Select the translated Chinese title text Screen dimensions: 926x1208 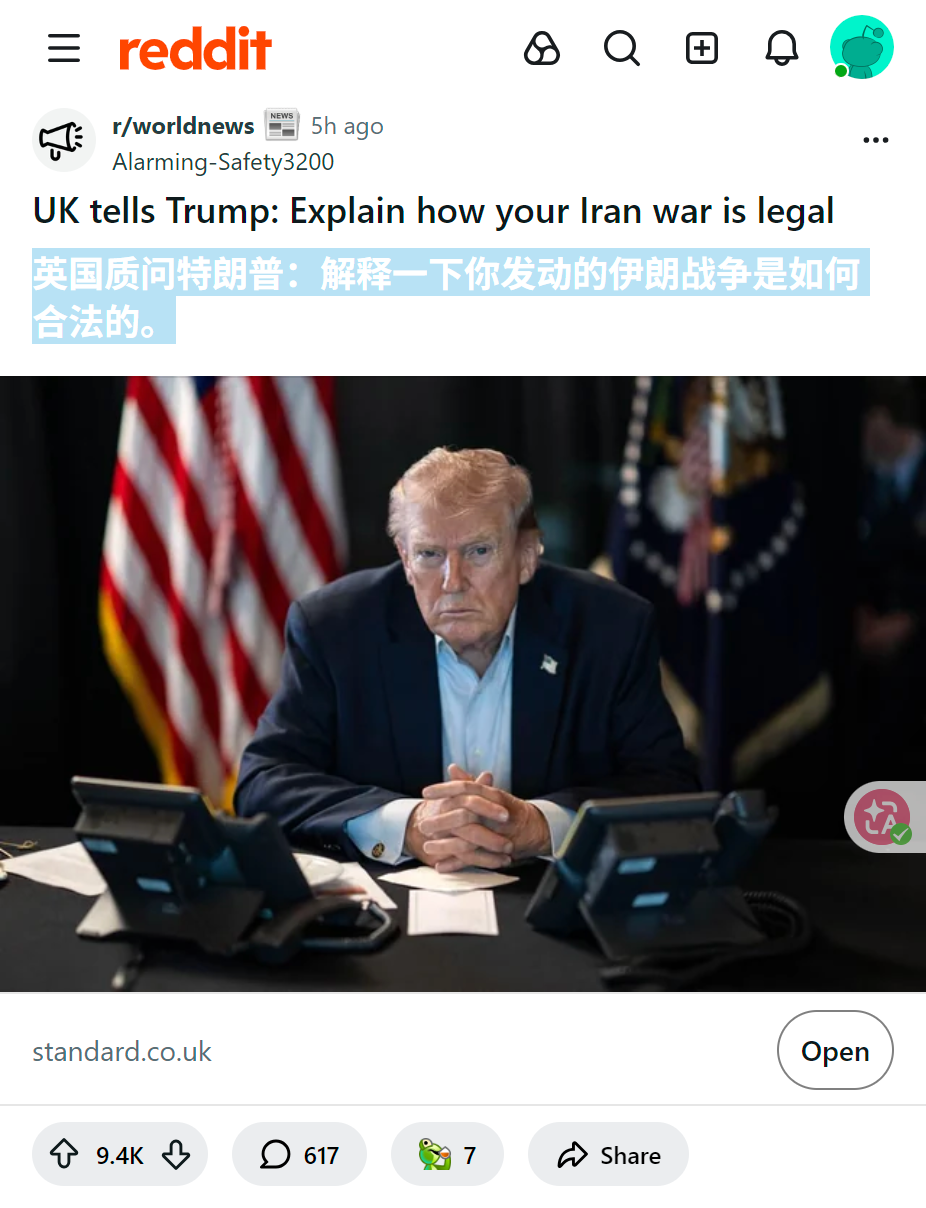click(x=451, y=296)
